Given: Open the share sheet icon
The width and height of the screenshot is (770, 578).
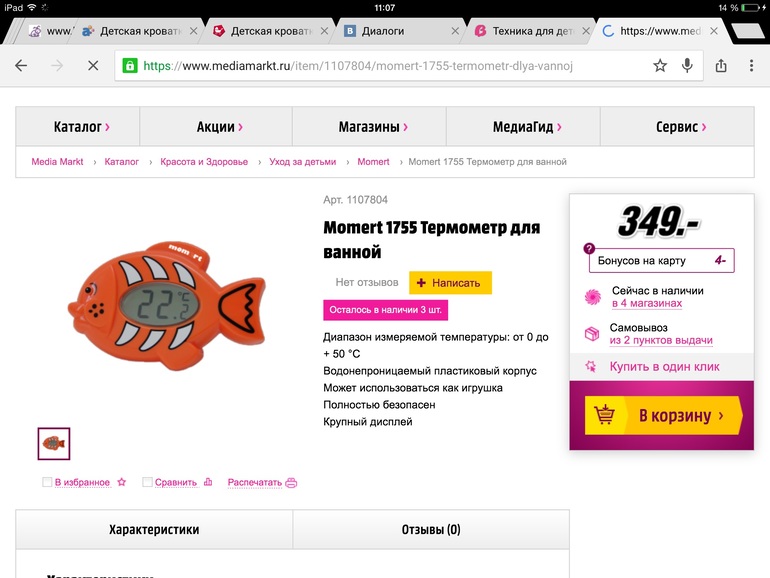Looking at the screenshot, I should click(721, 66).
